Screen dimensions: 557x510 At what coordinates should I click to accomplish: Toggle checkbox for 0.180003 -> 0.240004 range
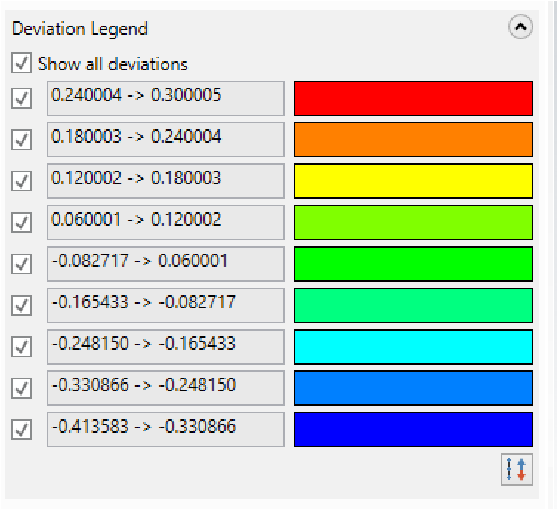coord(21,140)
